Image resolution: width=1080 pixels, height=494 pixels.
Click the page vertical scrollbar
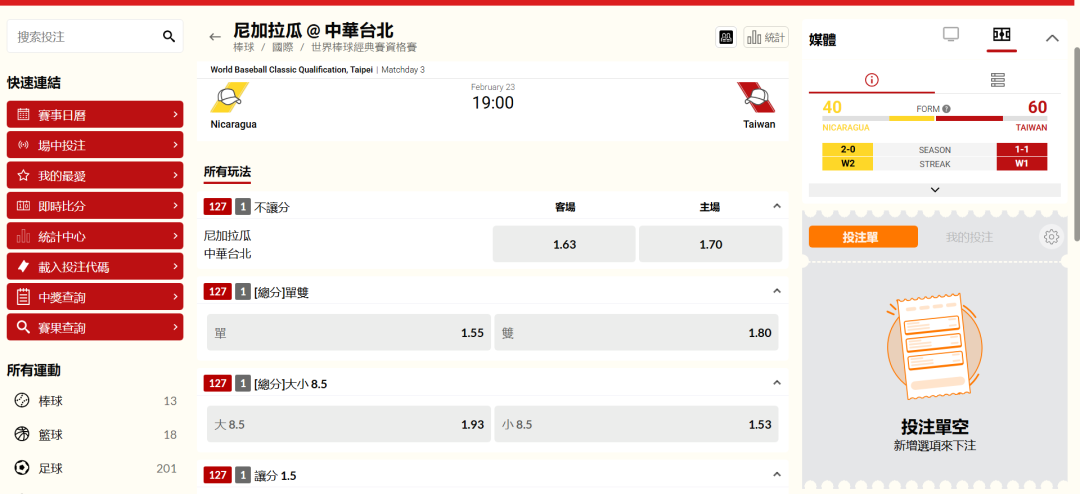tap(1076, 145)
